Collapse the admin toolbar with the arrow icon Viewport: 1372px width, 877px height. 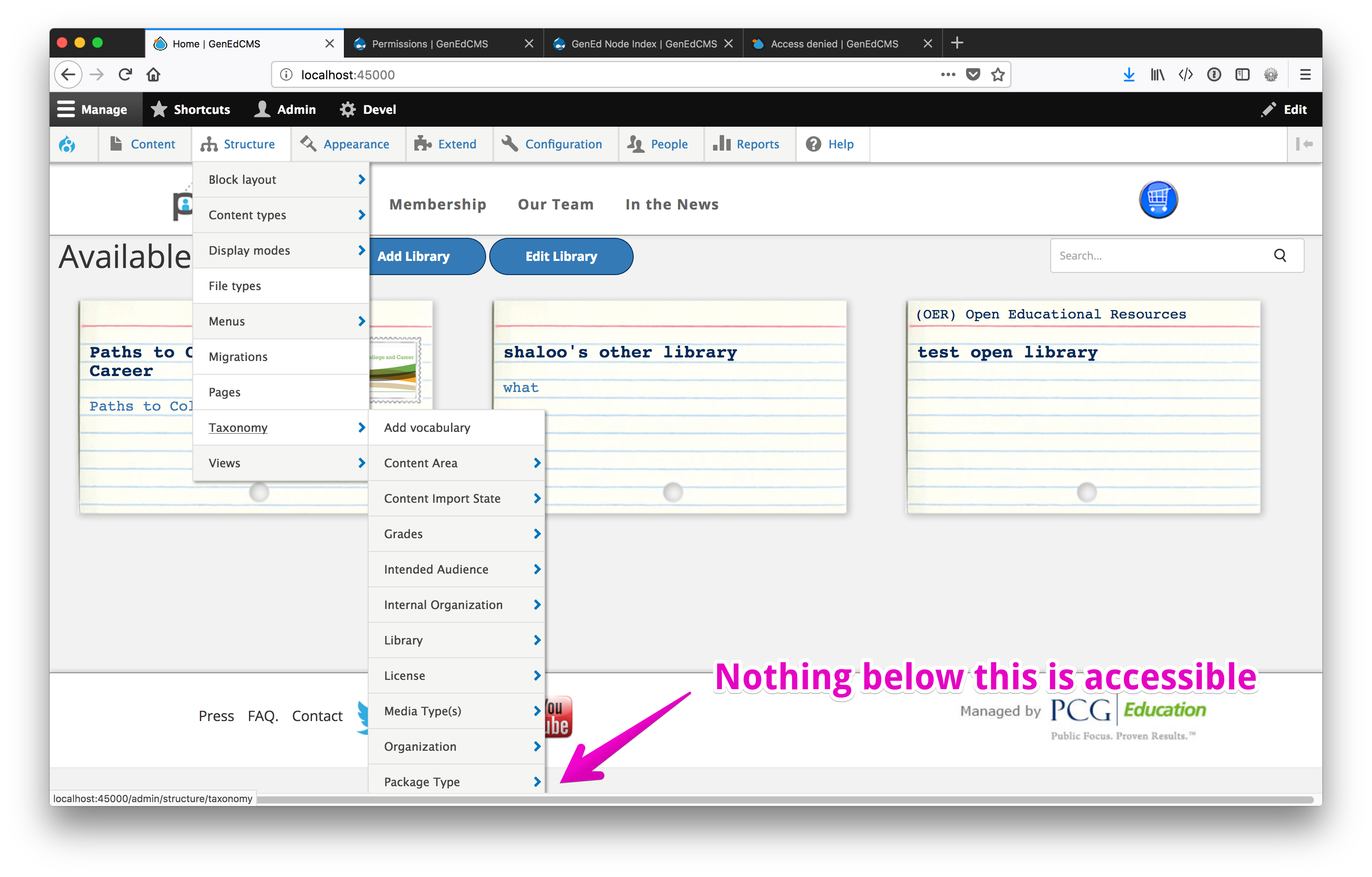click(1305, 144)
